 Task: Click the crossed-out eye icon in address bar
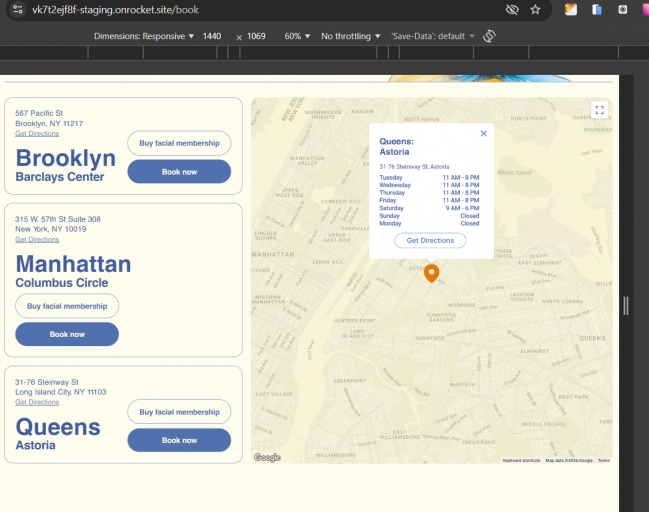click(512, 10)
